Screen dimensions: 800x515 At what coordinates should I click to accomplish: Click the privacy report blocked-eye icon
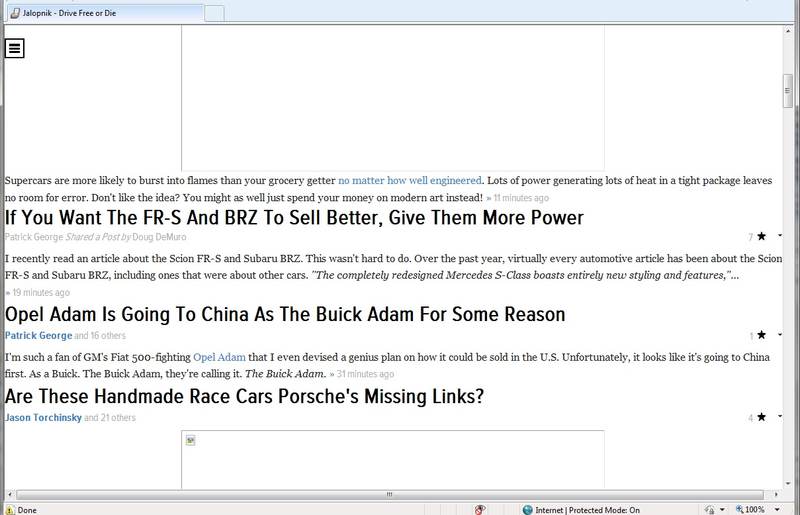click(480, 510)
